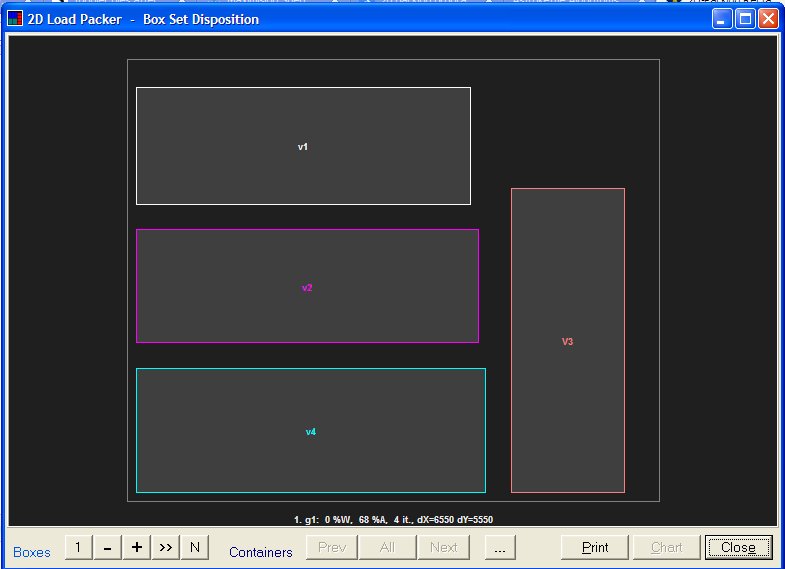Click the Next containers button

(x=444, y=547)
